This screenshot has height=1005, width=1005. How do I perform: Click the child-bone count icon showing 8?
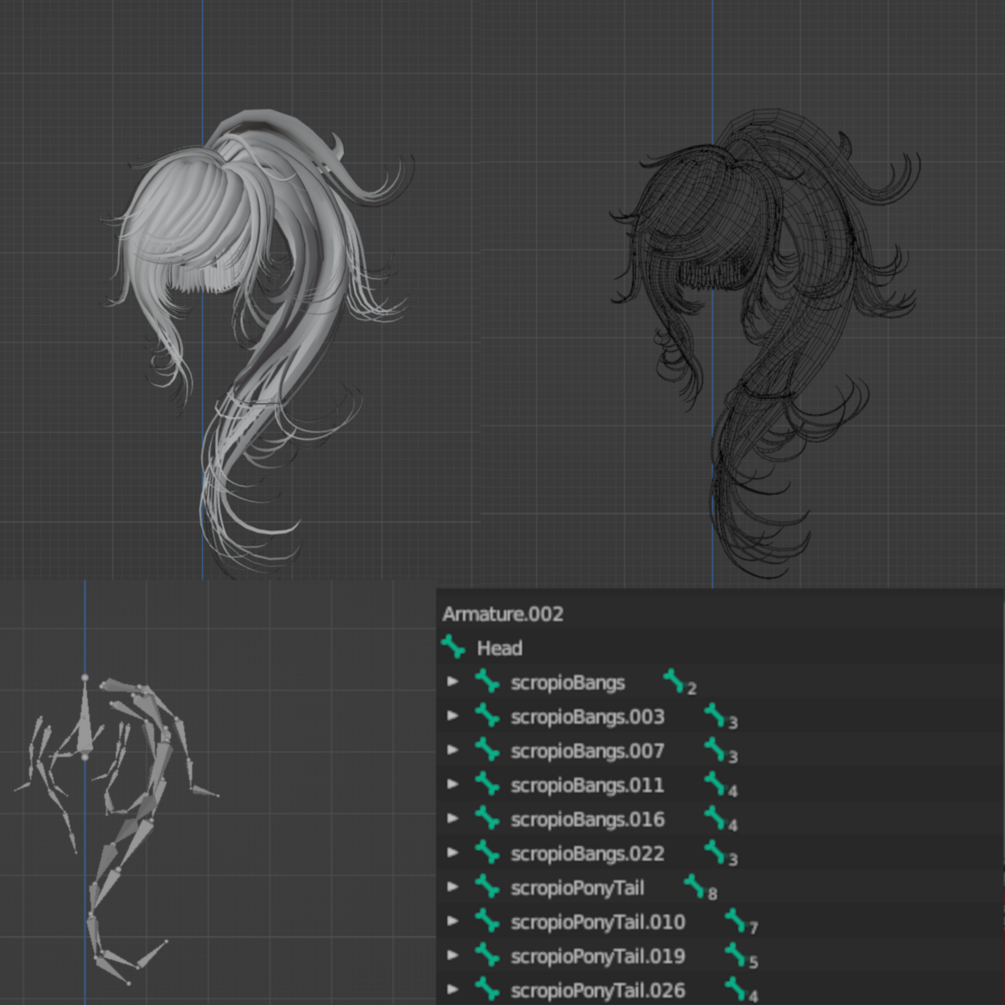click(x=700, y=888)
